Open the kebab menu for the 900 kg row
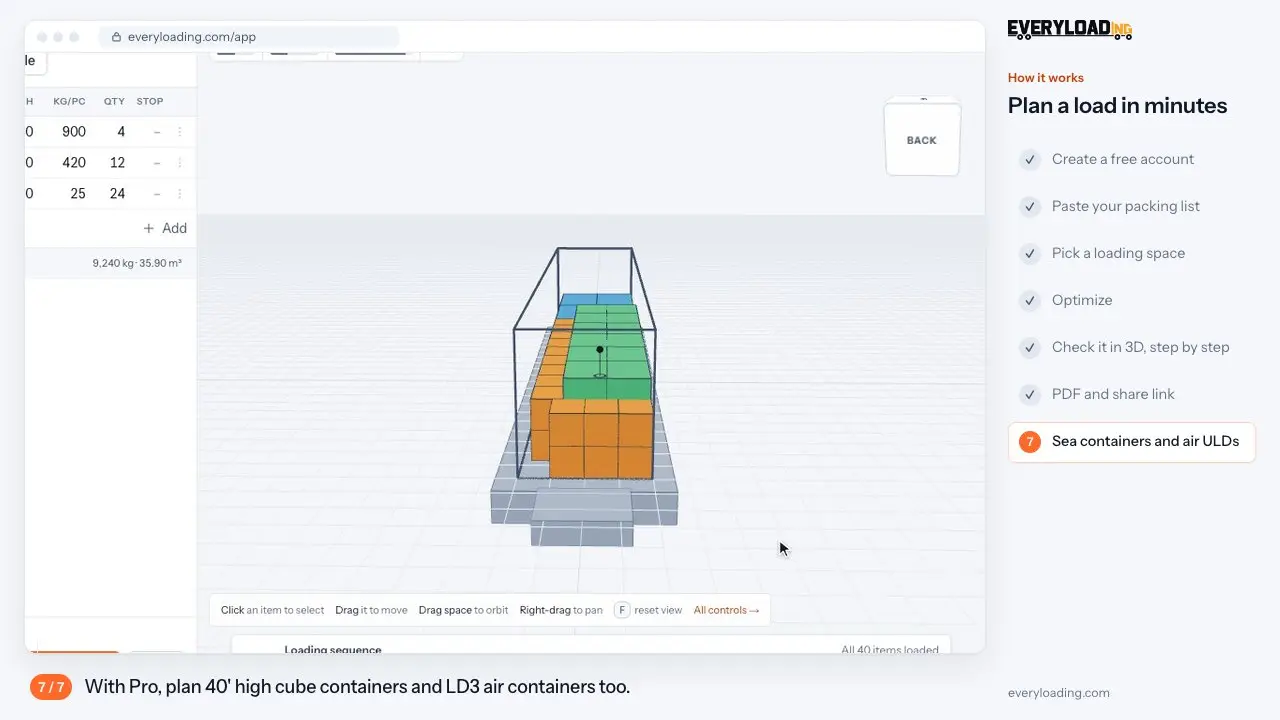This screenshot has width=1280, height=720. pyautogui.click(x=180, y=132)
